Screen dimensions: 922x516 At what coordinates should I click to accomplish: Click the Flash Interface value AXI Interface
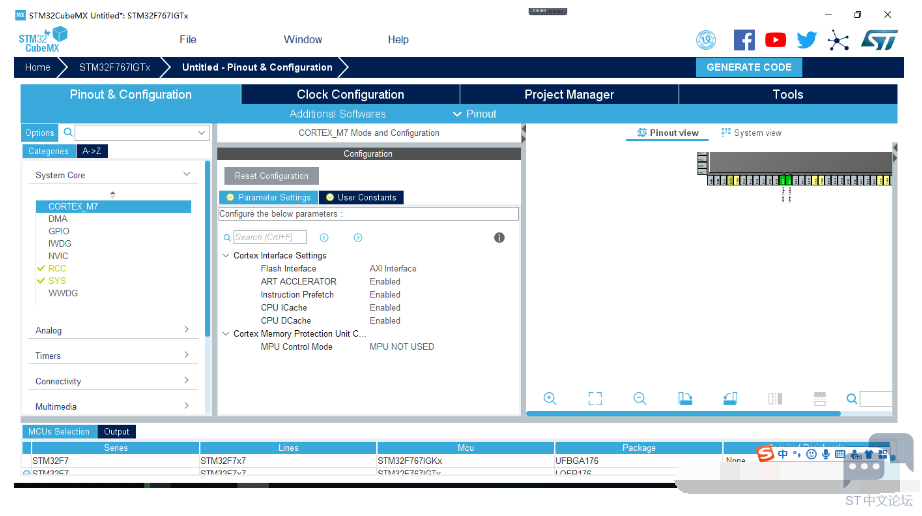(x=393, y=269)
